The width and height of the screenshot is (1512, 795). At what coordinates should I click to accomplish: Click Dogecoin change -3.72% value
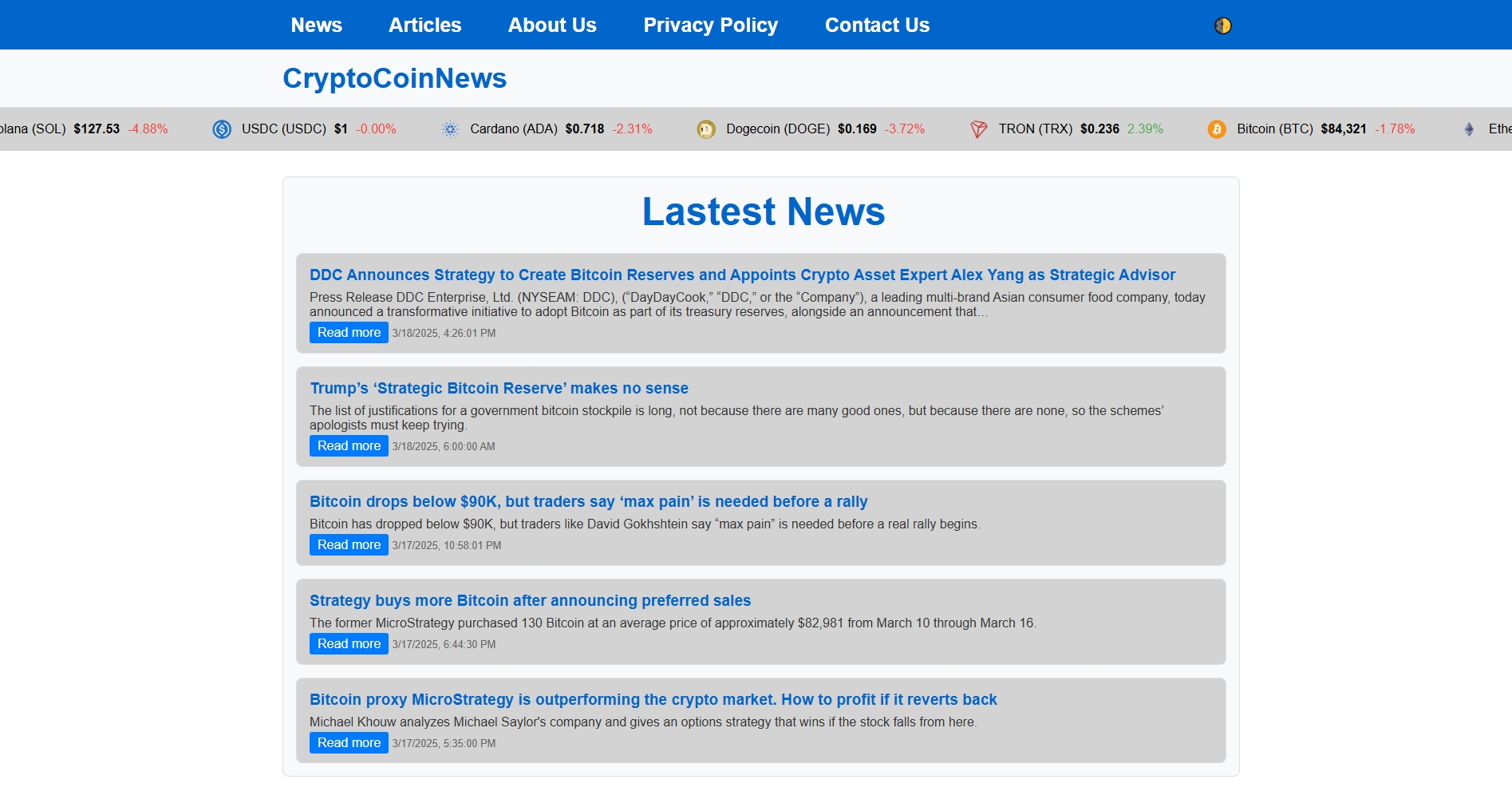(905, 129)
